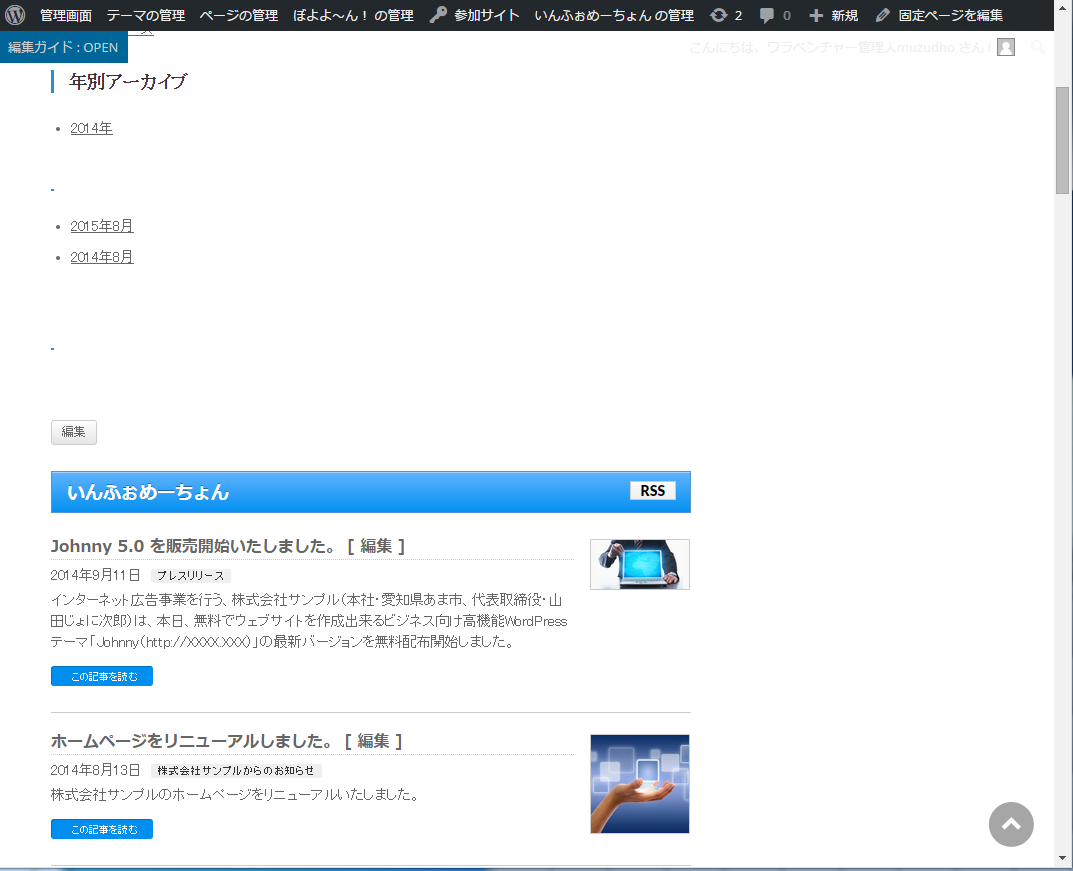The height and width of the screenshot is (871, 1073).
Task: Toggle the 編集ガイド : OPEN panel
Action: click(x=64, y=47)
